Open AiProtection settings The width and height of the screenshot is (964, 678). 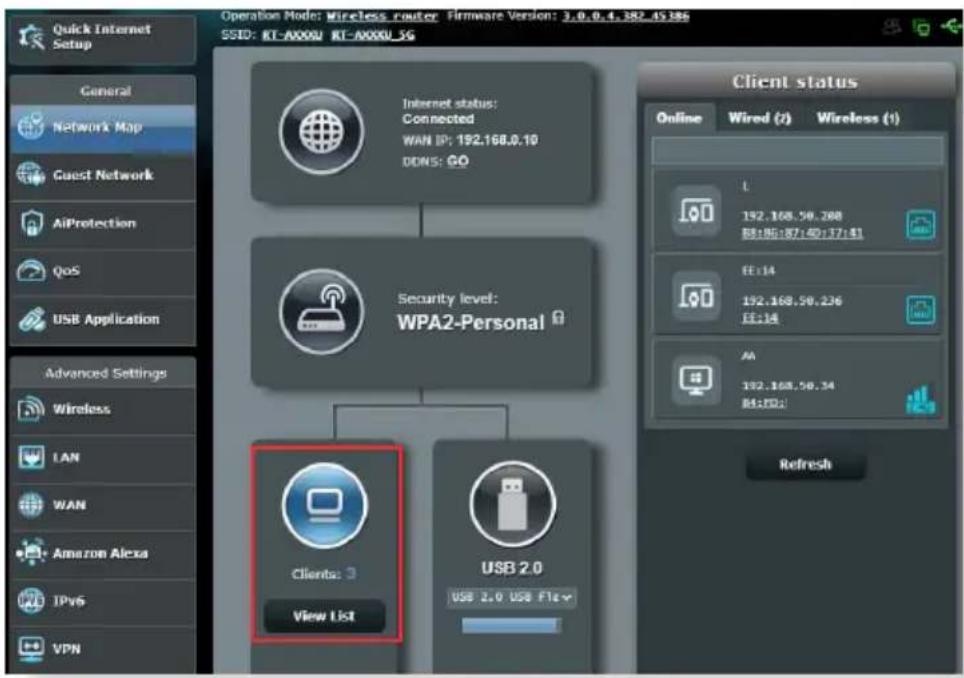[x=103, y=224]
